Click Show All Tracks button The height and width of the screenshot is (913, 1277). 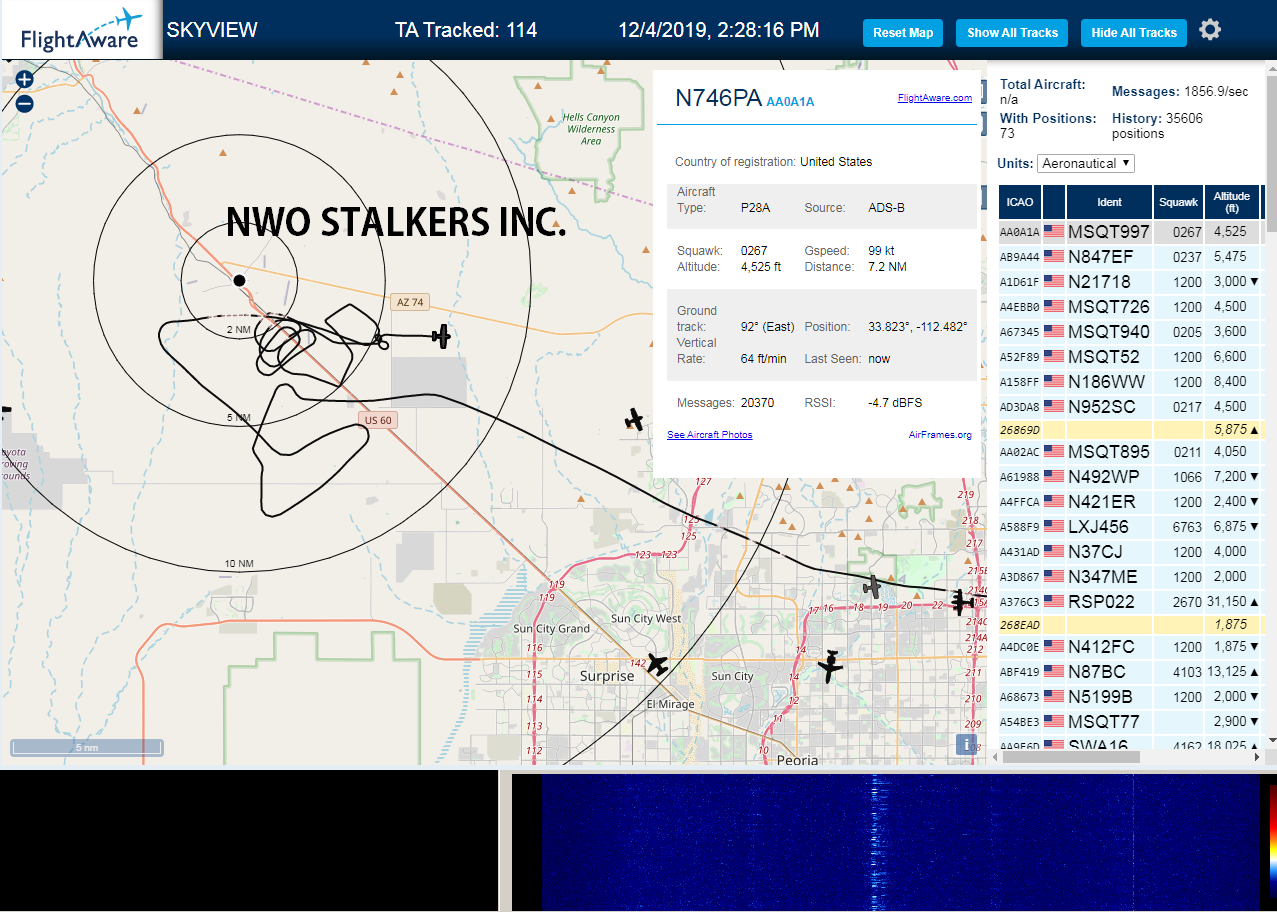pyautogui.click(x=1012, y=33)
